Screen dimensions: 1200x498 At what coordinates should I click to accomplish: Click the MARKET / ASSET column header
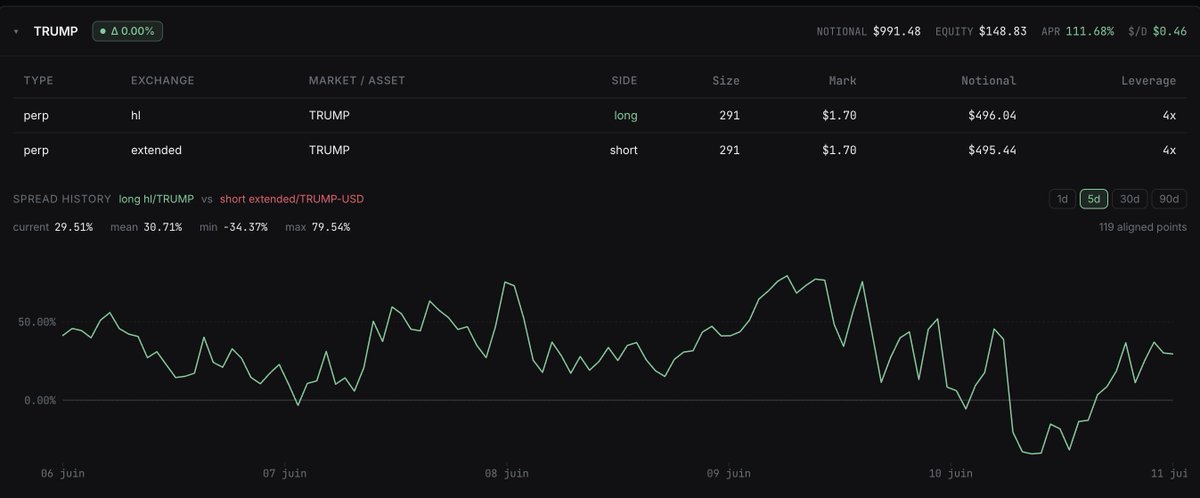pyautogui.click(x=357, y=81)
